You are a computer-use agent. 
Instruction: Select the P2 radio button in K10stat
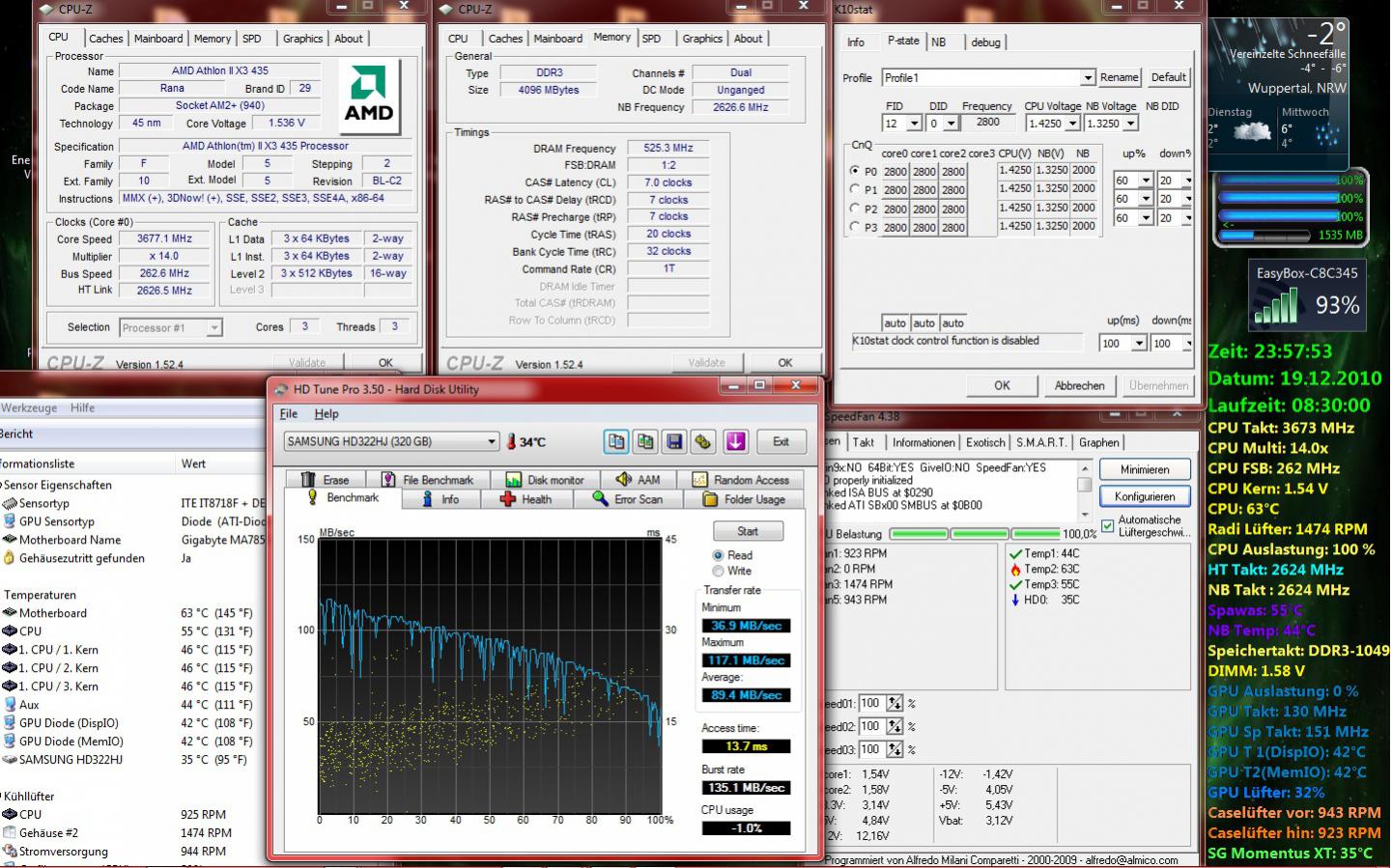click(x=854, y=208)
